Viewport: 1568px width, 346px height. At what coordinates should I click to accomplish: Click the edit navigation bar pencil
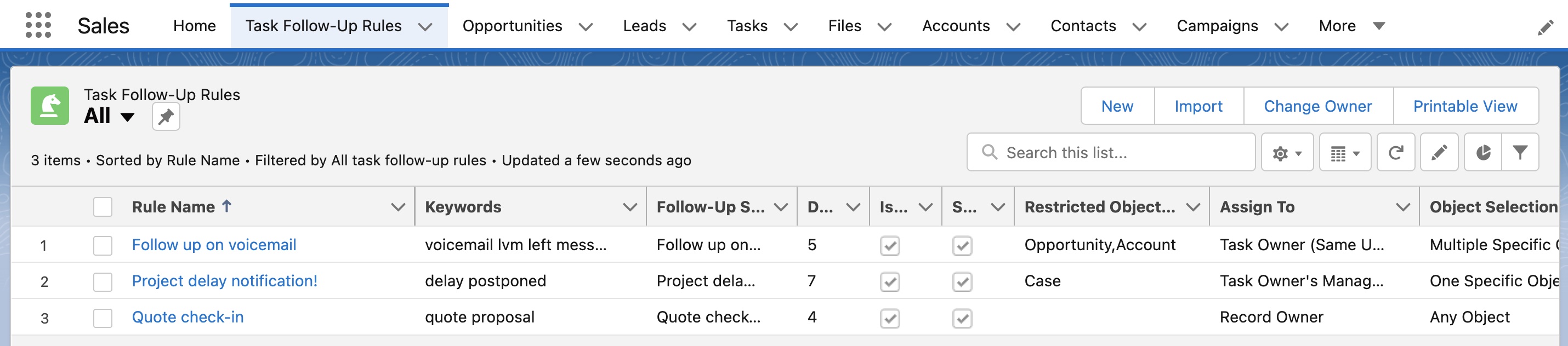(1545, 27)
